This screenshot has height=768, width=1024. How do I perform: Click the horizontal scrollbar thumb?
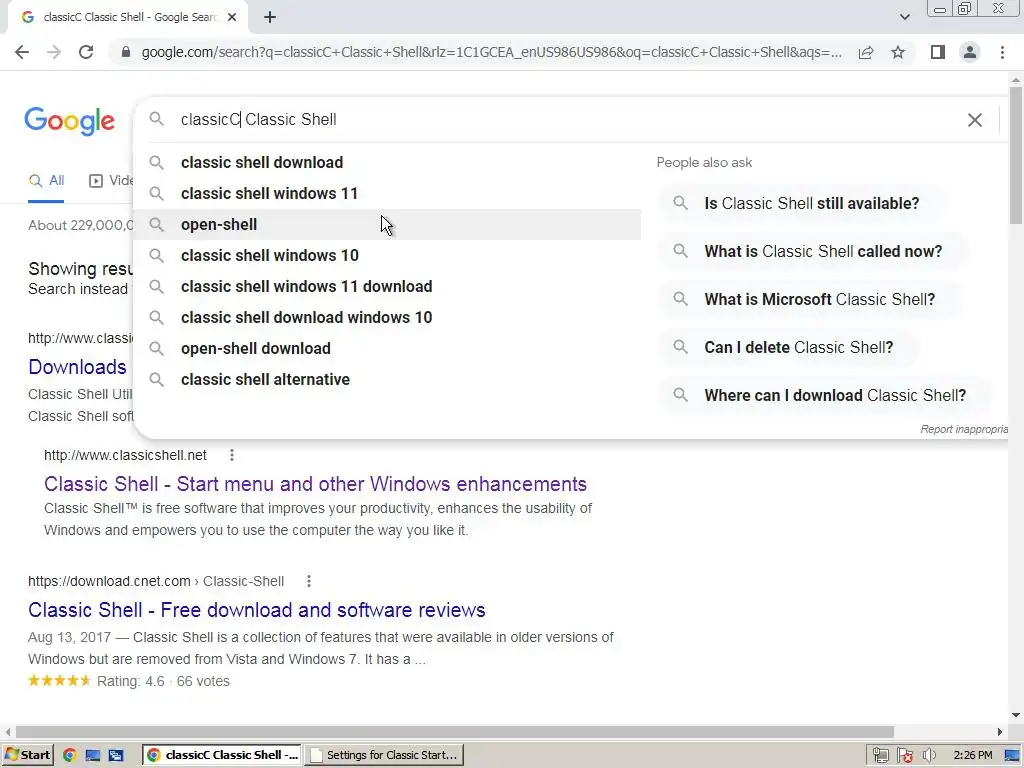[454, 732]
